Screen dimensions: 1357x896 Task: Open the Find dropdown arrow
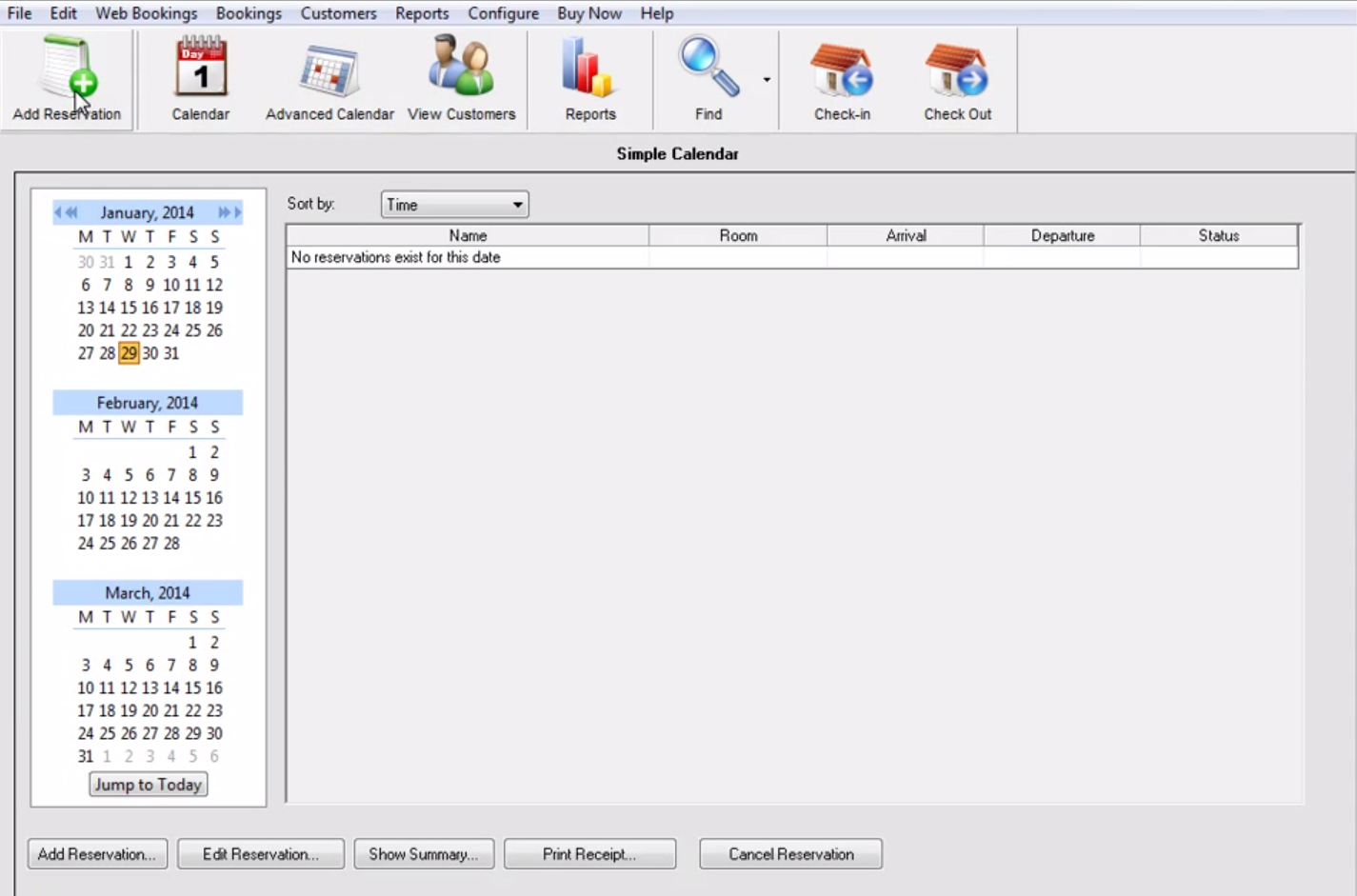pos(765,79)
